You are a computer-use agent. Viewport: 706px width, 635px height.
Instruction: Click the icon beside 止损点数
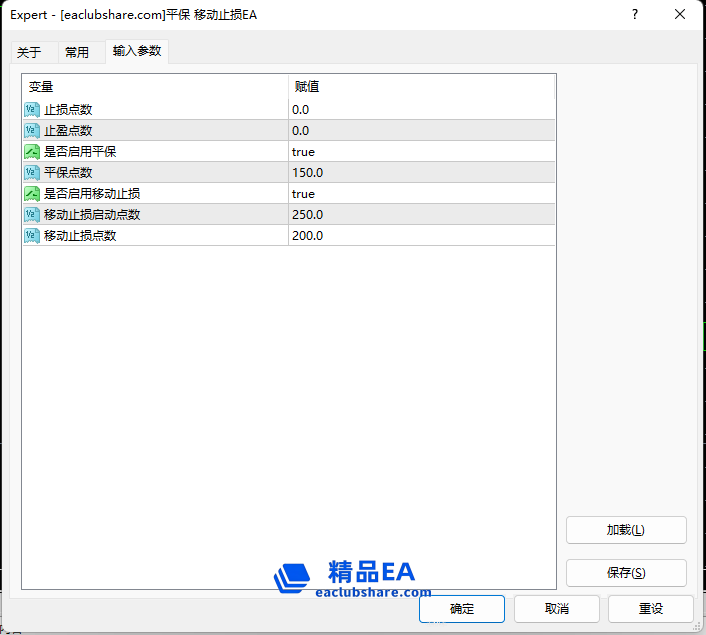click(32, 109)
